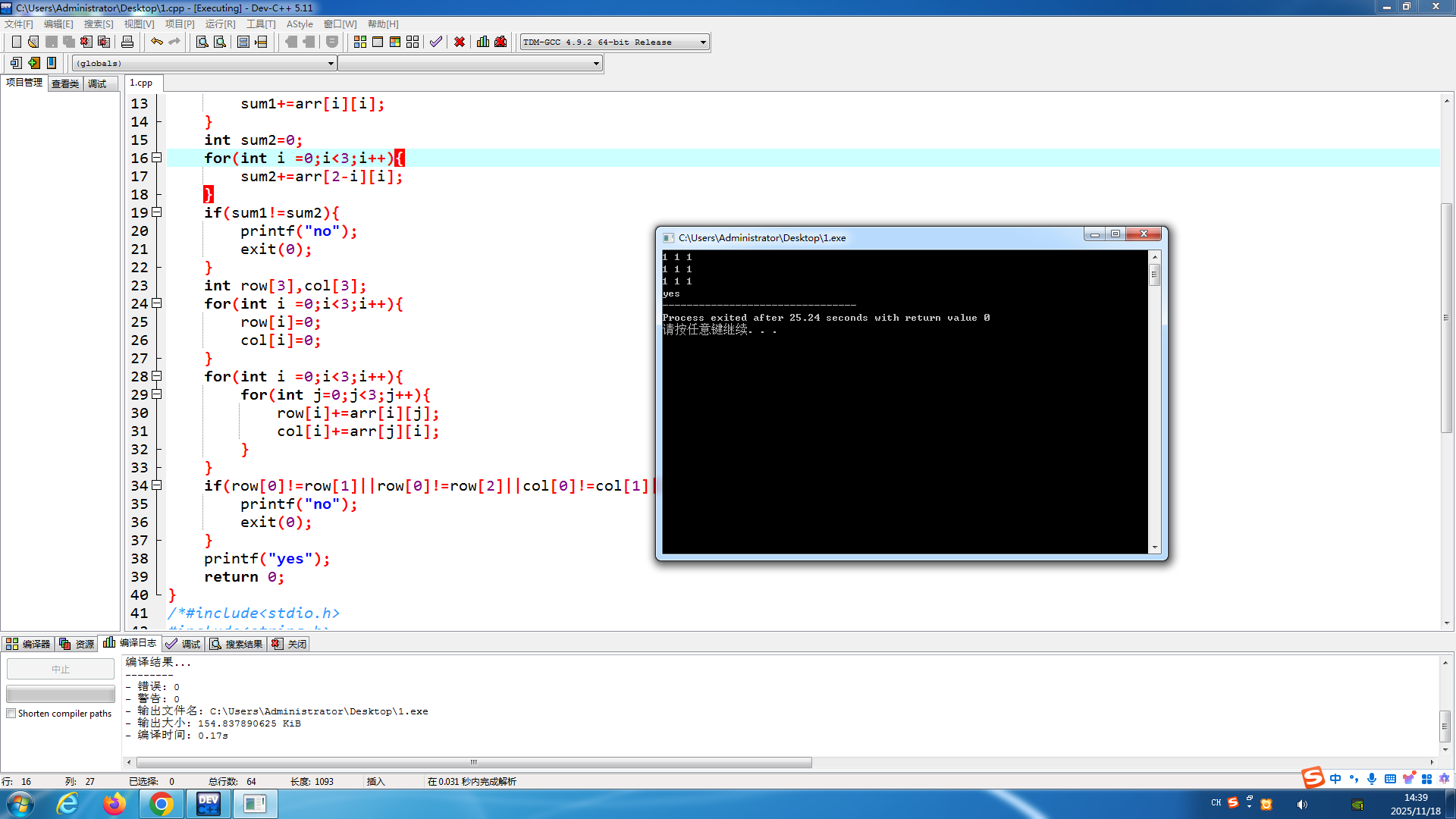
Task: Click the Compile icon with colored squares
Action: (360, 42)
